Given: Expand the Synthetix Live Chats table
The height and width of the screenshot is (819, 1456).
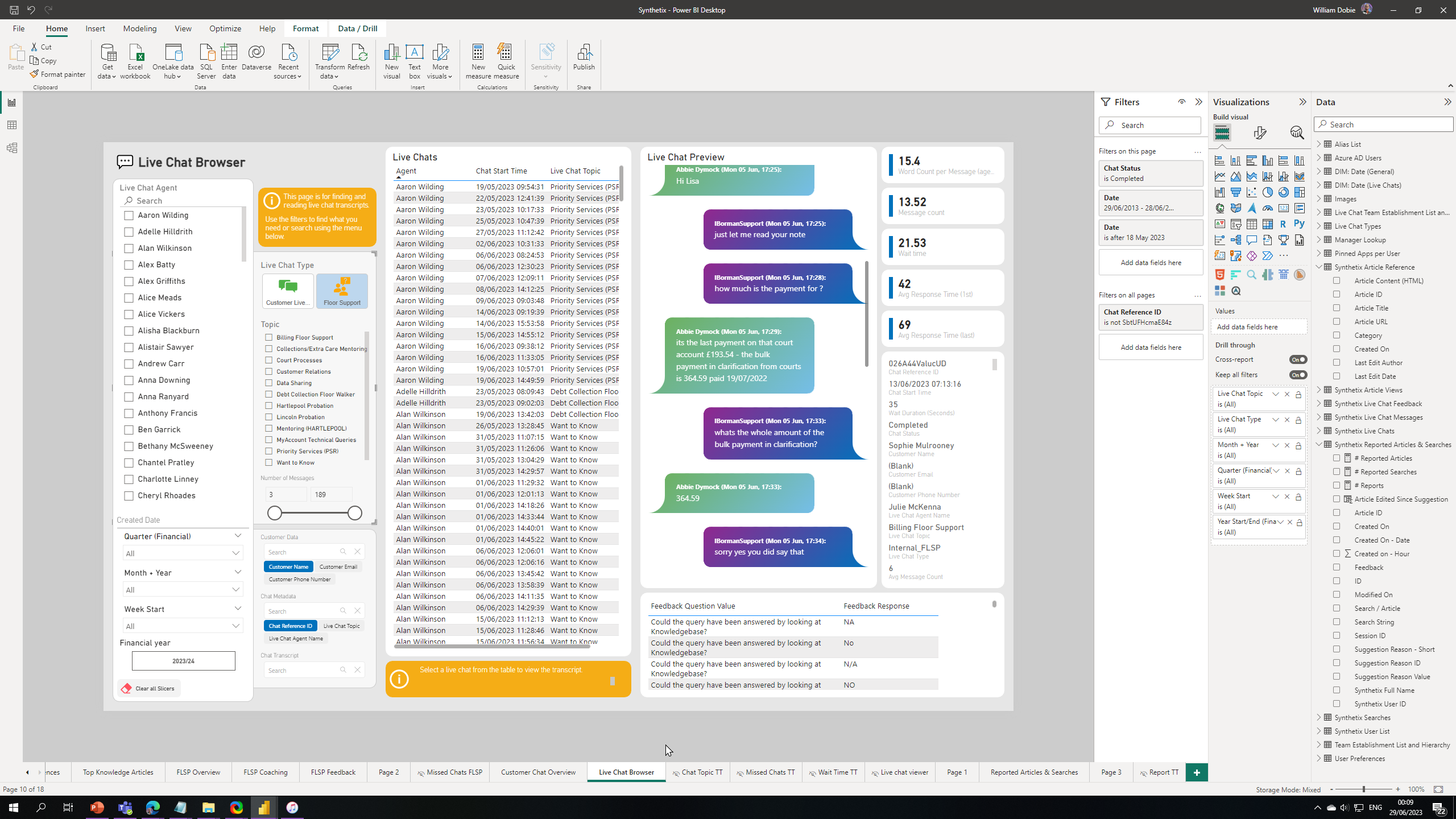Looking at the screenshot, I should point(1319,431).
